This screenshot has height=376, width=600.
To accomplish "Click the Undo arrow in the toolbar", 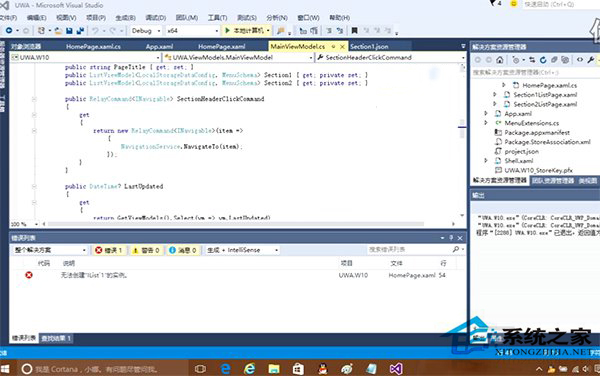I will pos(95,31).
